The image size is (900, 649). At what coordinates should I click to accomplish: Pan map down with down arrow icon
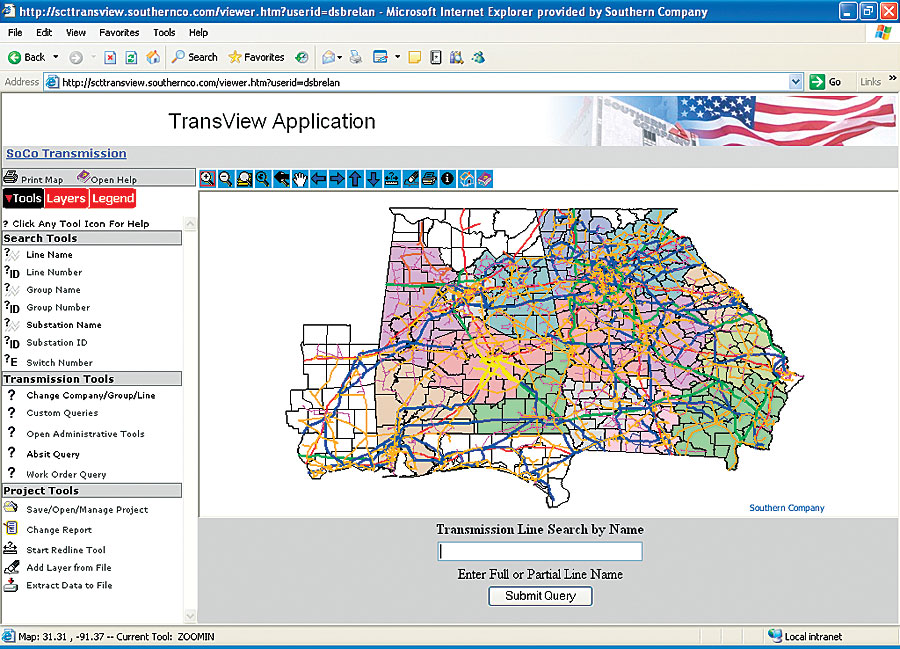(373, 179)
